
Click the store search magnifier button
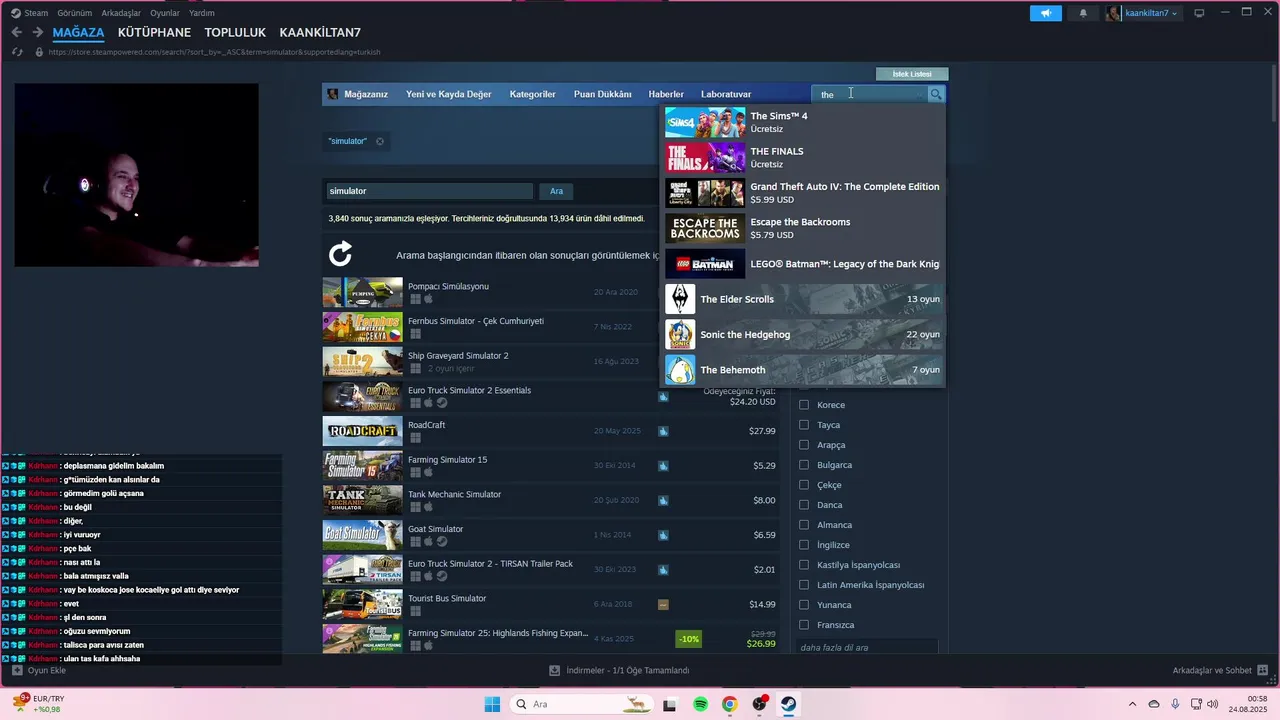[x=936, y=94]
